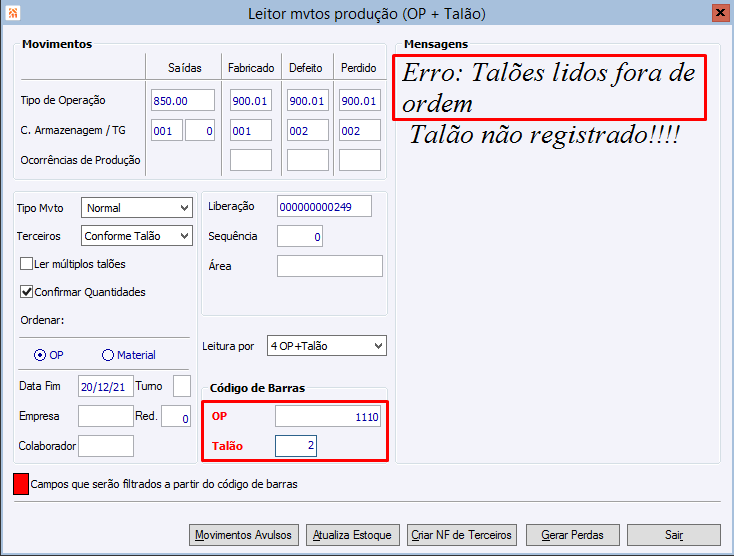Click the Perdido C. Armazenagem field 002
Image resolution: width=734 pixels, height=556 pixels.
pos(360,130)
